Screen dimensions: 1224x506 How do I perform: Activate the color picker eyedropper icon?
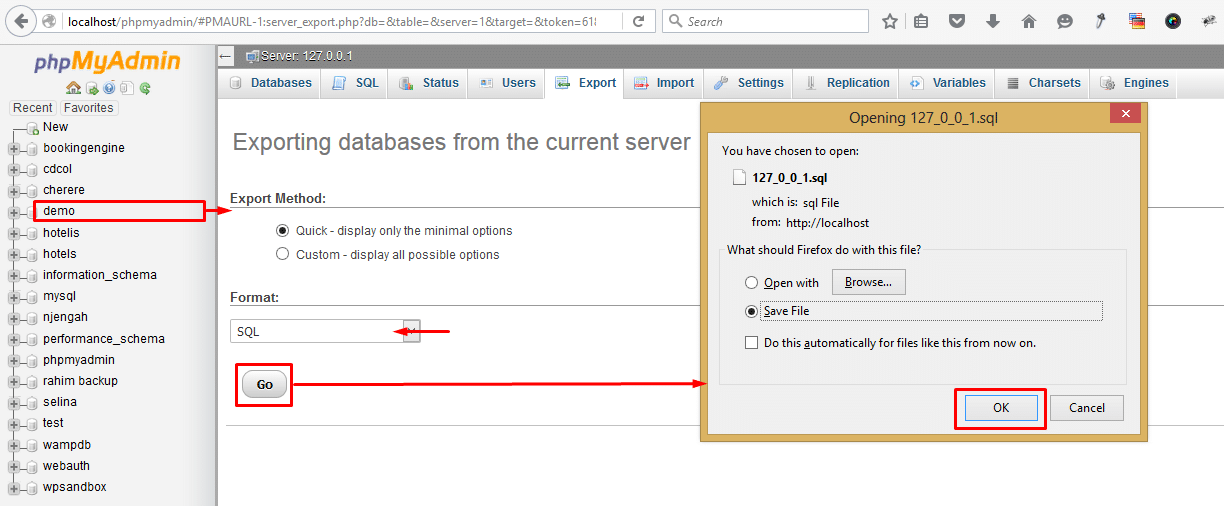(1101, 21)
